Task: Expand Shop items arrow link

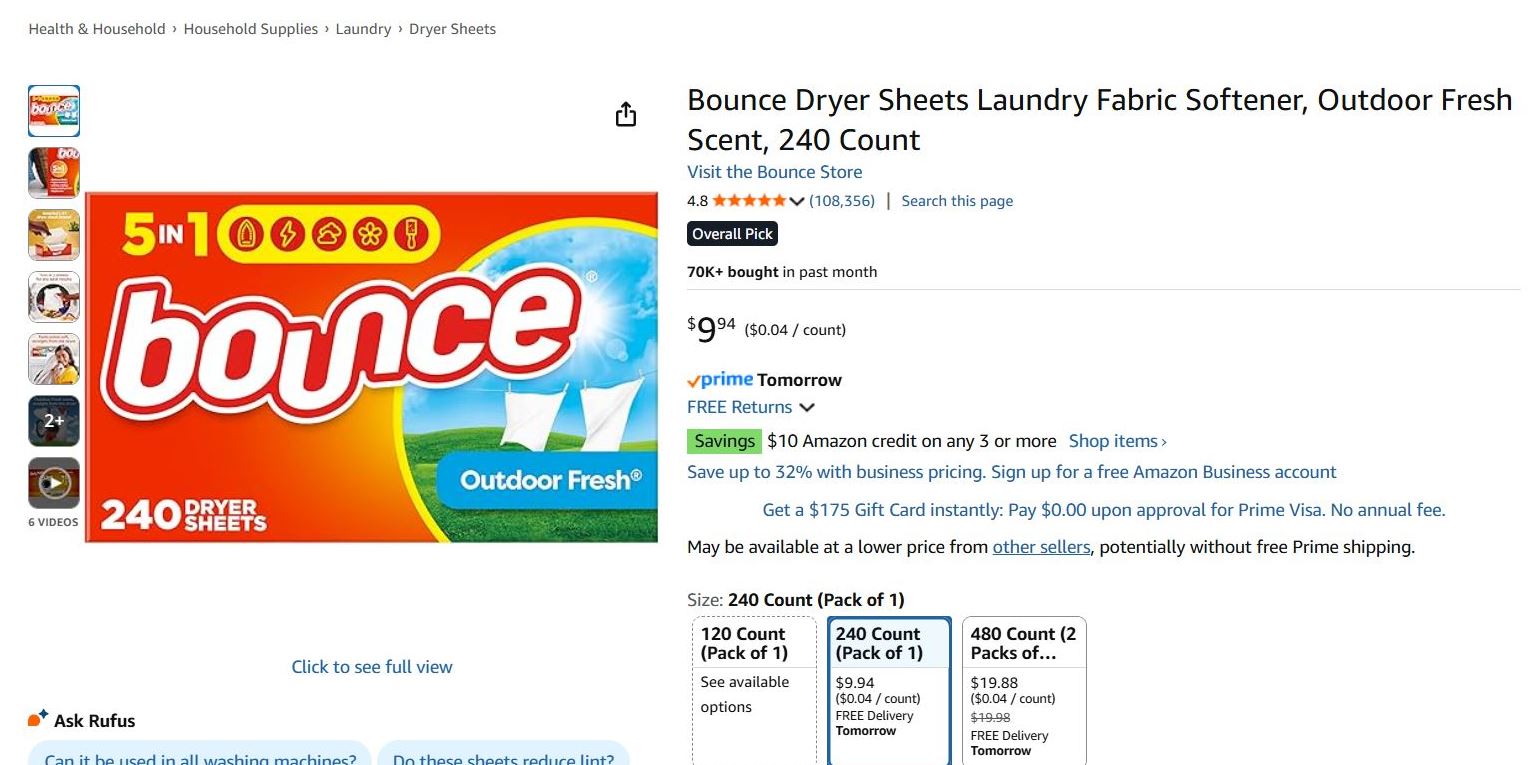Action: 1117,441
